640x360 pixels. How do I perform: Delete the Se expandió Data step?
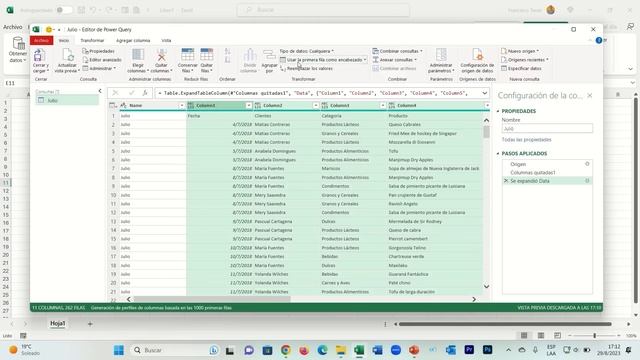(x=506, y=180)
